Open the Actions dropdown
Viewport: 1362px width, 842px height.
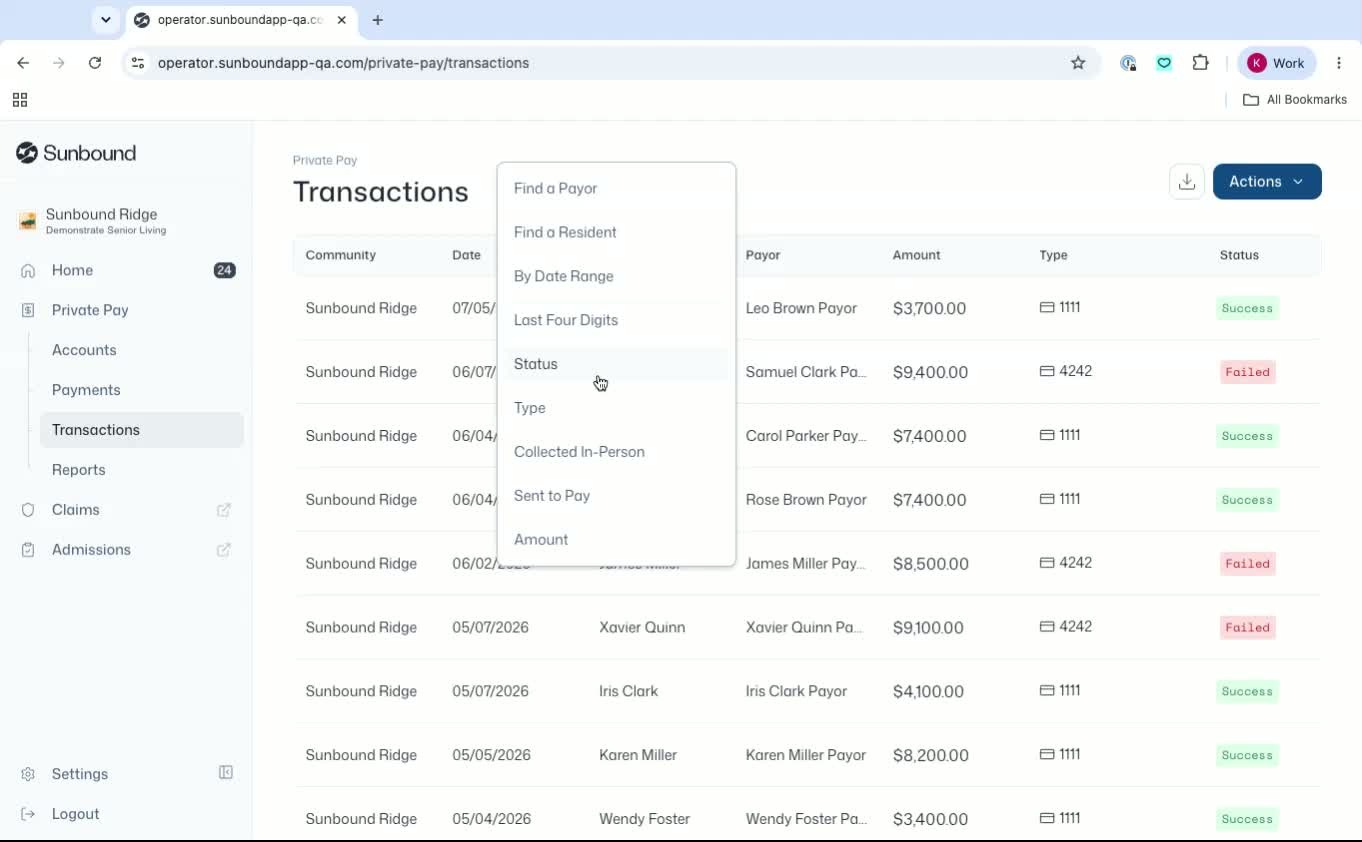point(1267,182)
